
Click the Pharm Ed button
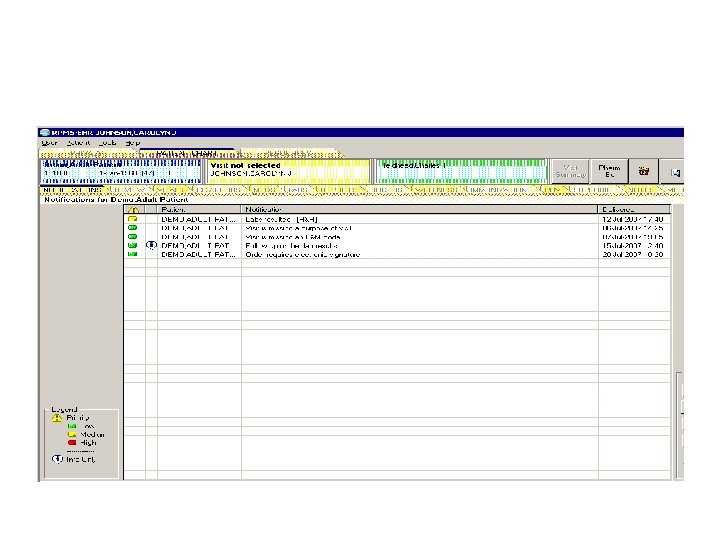[609, 171]
